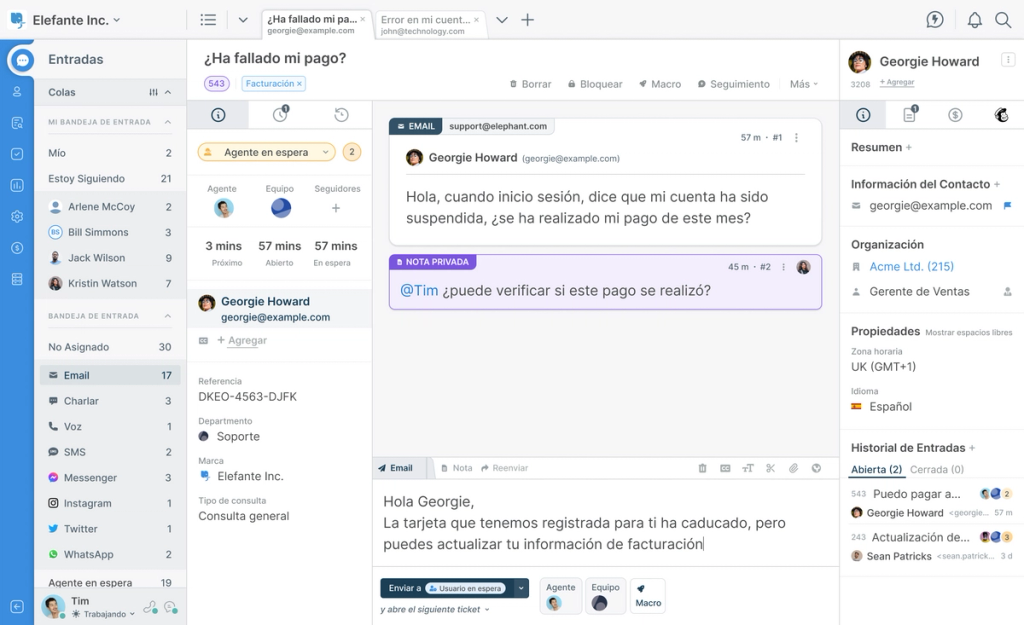This screenshot has width=1024, height=625.
Task: Toggle the Nota private note mode
Action: 456,468
